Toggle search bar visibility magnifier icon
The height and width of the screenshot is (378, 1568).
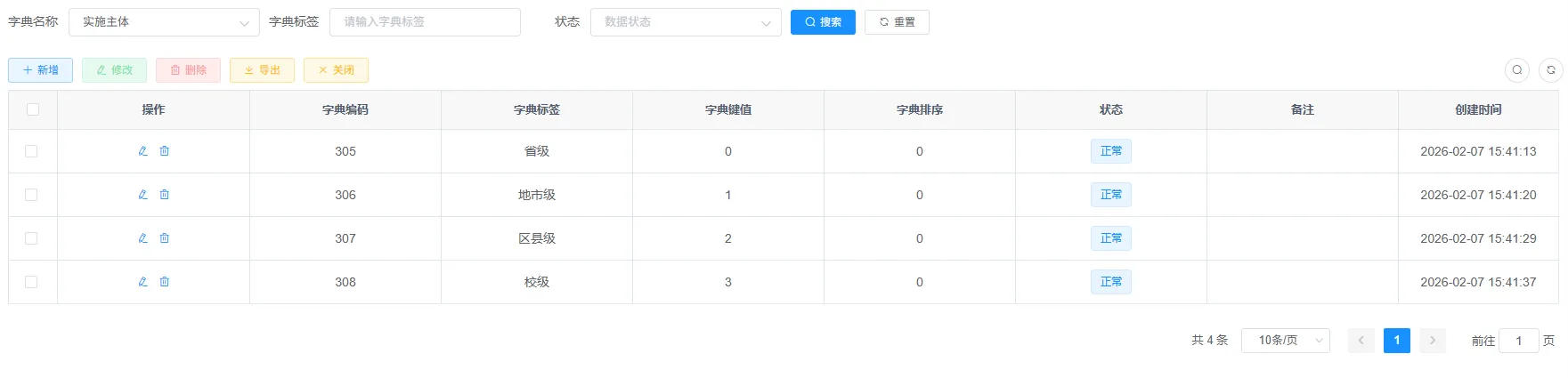click(1517, 70)
